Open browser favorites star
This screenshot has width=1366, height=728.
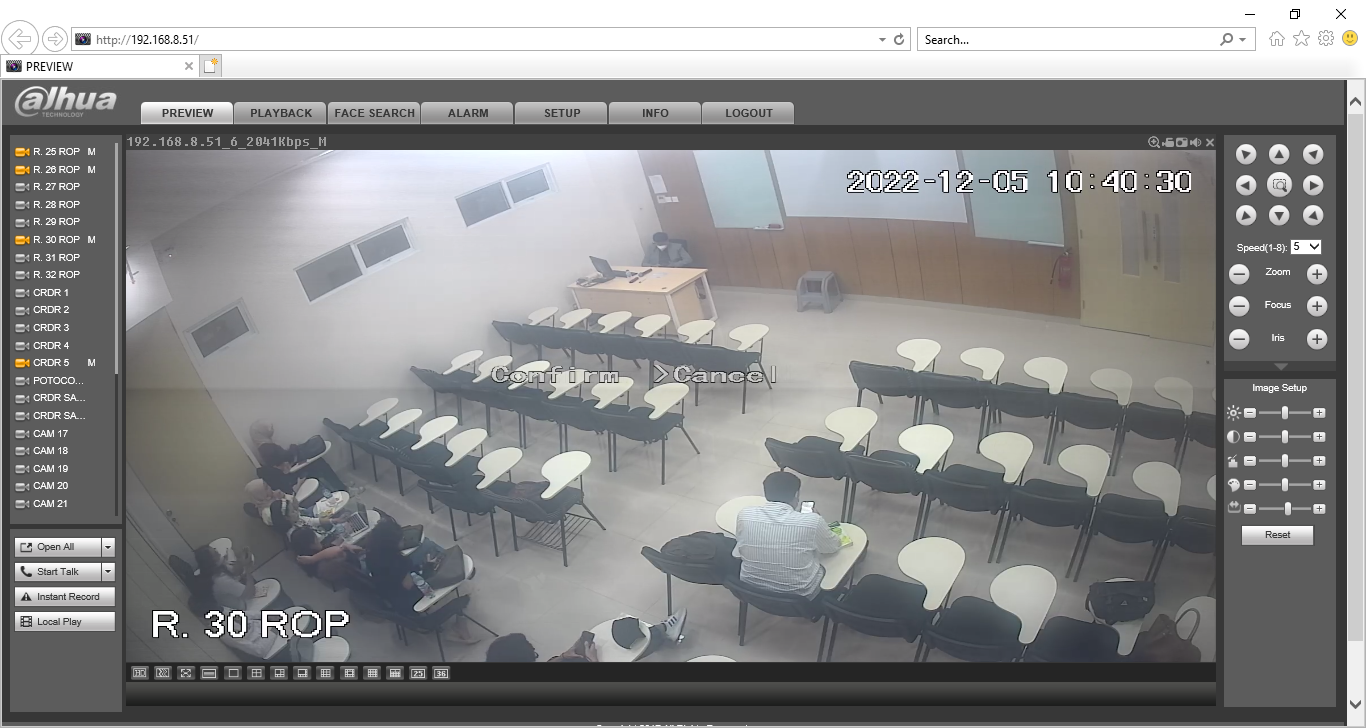[x=1301, y=39]
